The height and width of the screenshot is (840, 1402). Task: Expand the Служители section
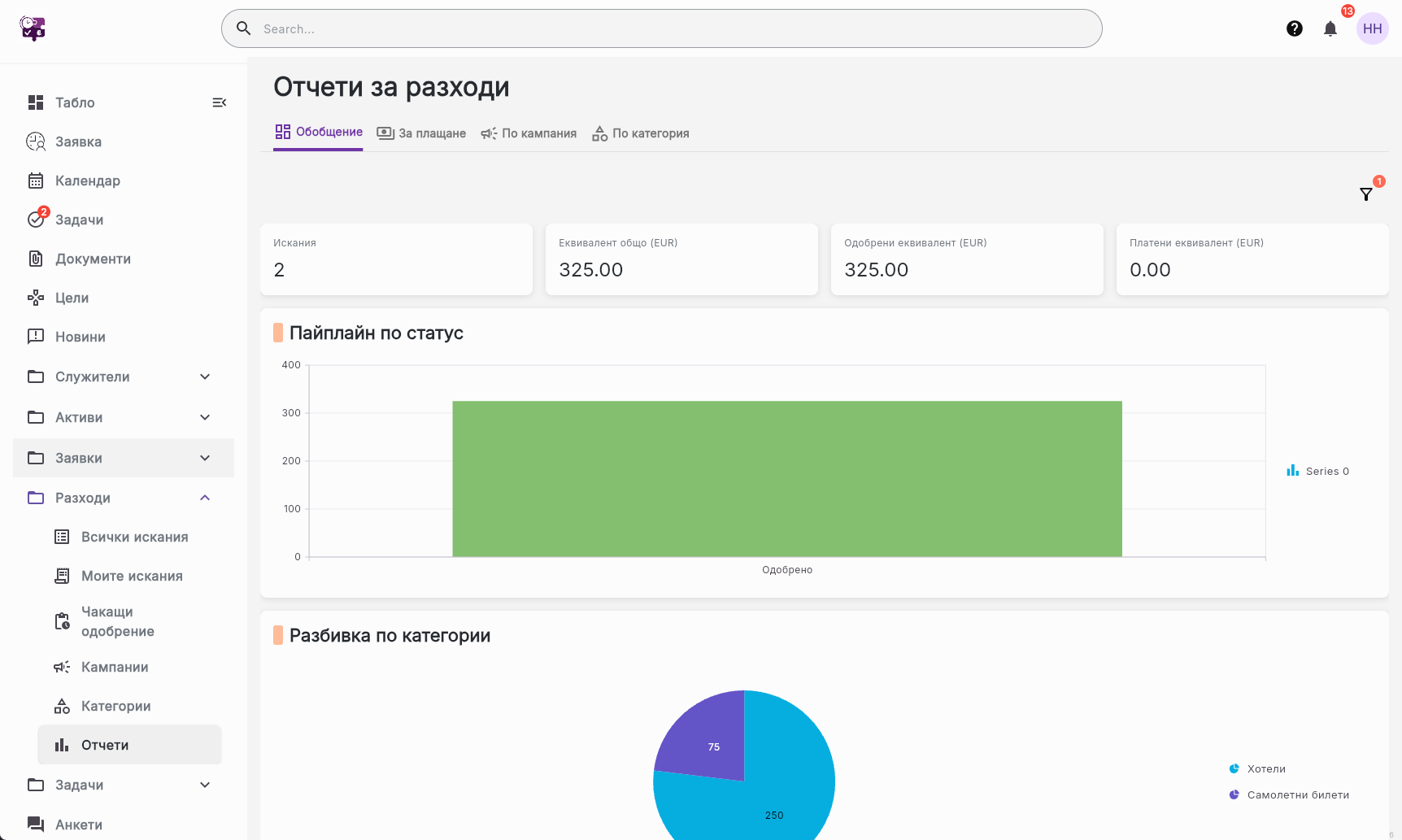pos(124,376)
